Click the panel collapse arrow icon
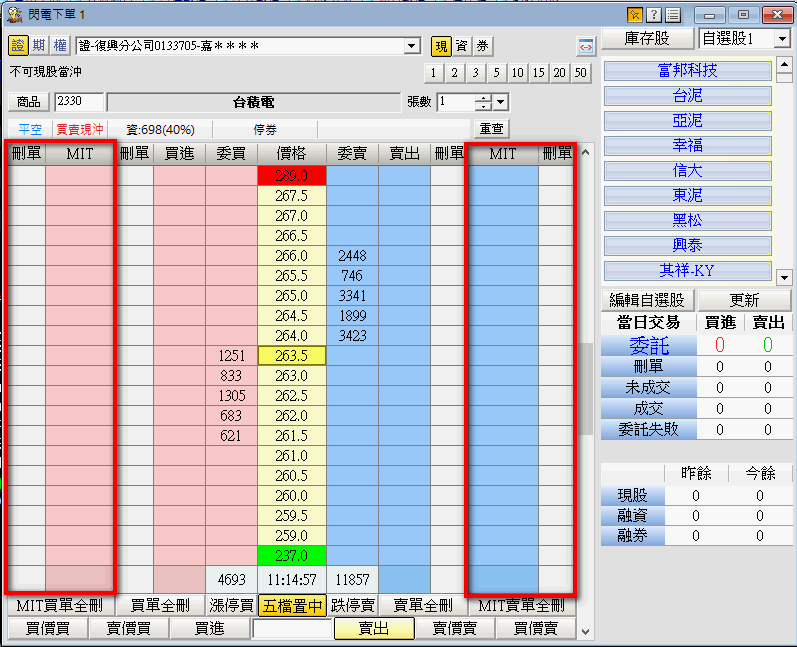 click(587, 47)
